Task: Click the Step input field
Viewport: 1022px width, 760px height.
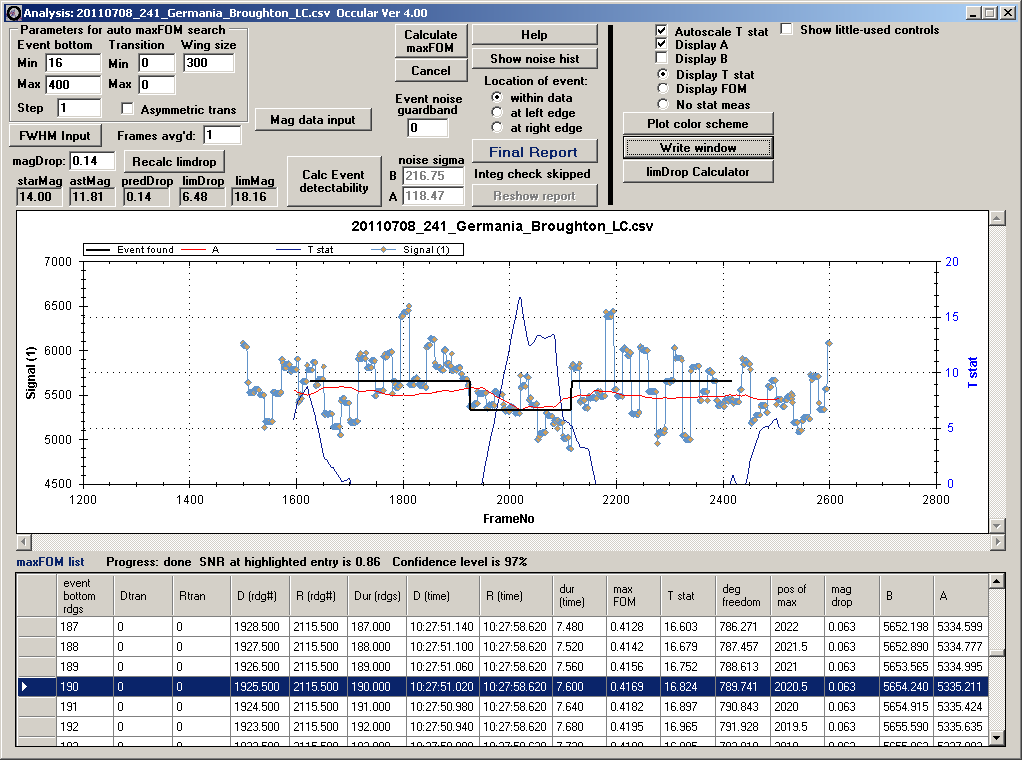Action: [79, 108]
